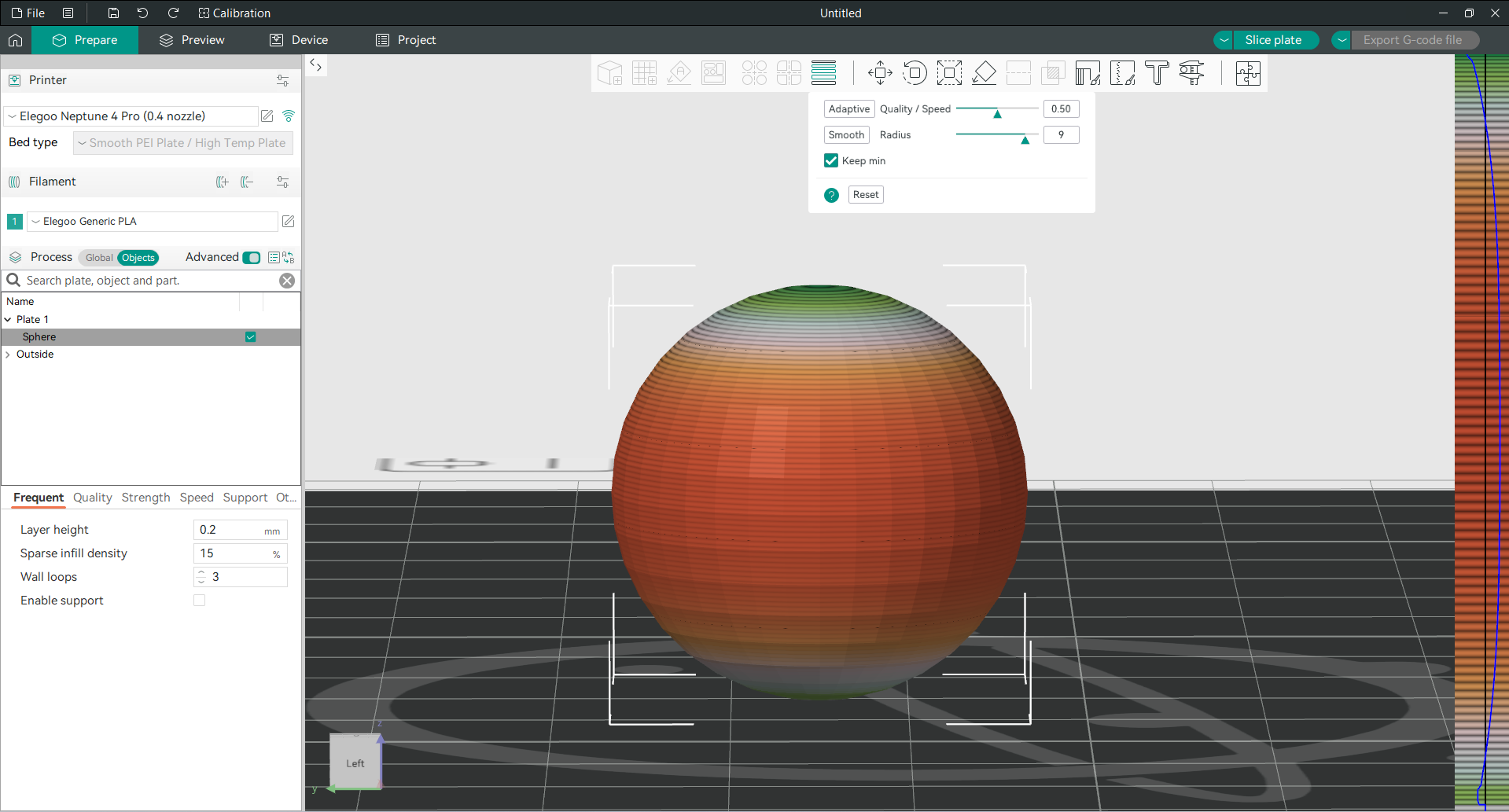Screen dimensions: 1509x812
Task: Go to the Home screen icon
Action: tap(16, 40)
